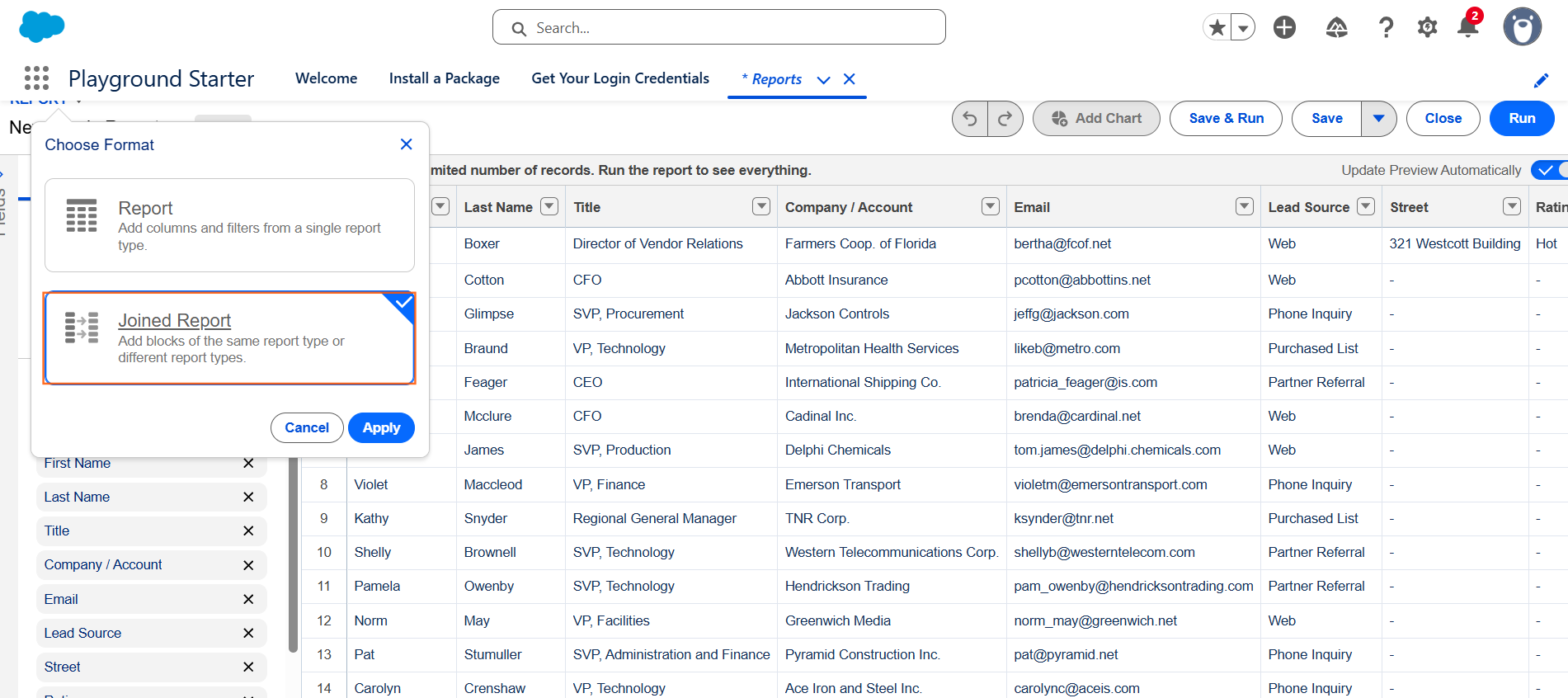Click the Save & Run button
Image resolution: width=1568 pixels, height=698 pixels.
click(1226, 119)
